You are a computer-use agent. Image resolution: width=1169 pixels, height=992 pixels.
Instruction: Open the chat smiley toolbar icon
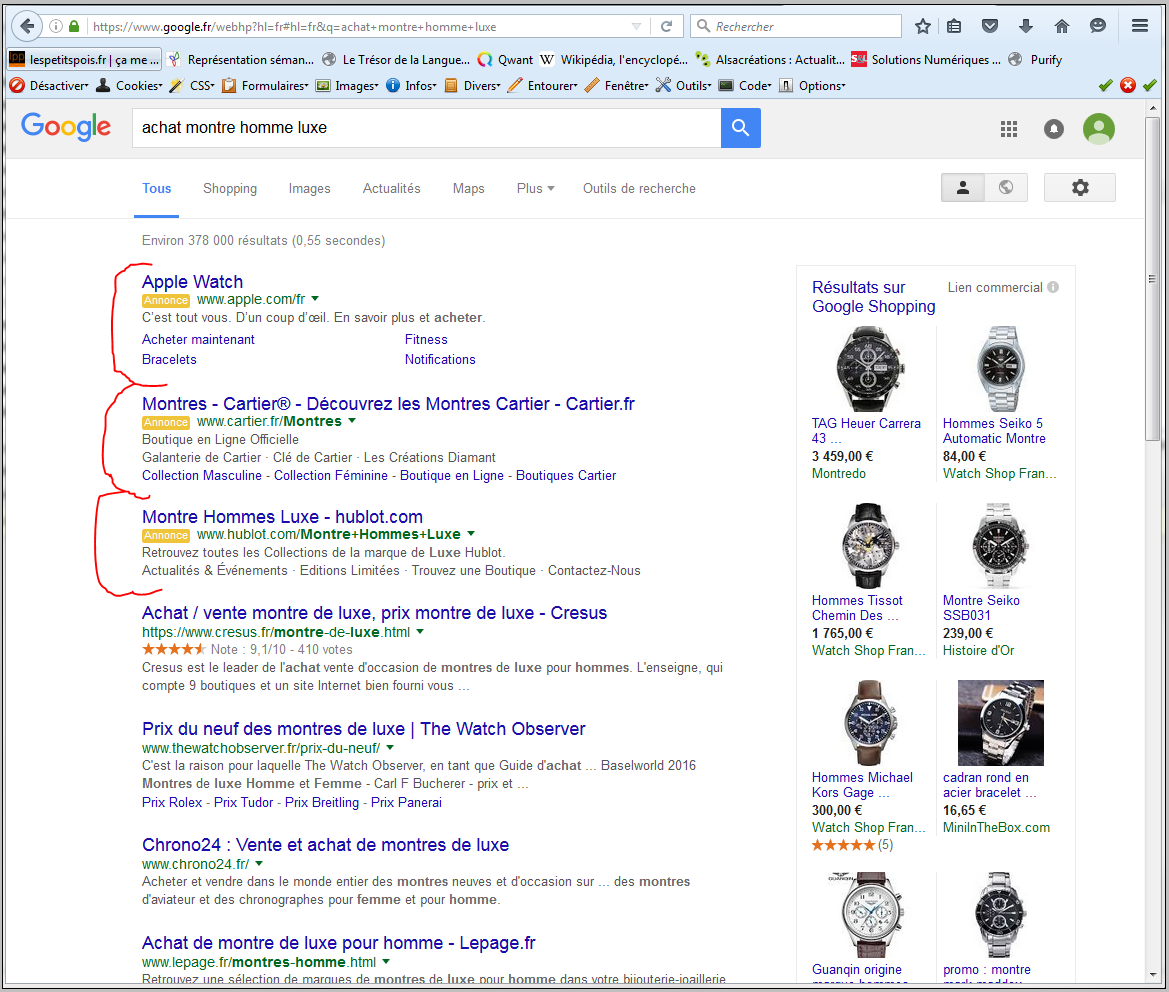[x=1097, y=26]
